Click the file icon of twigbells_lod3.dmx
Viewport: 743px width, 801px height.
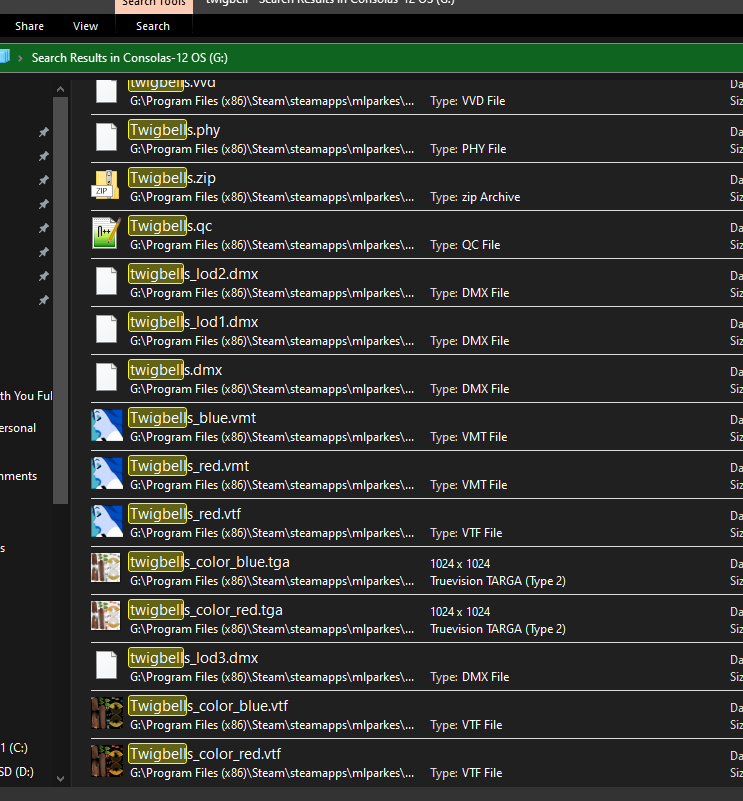click(x=107, y=665)
